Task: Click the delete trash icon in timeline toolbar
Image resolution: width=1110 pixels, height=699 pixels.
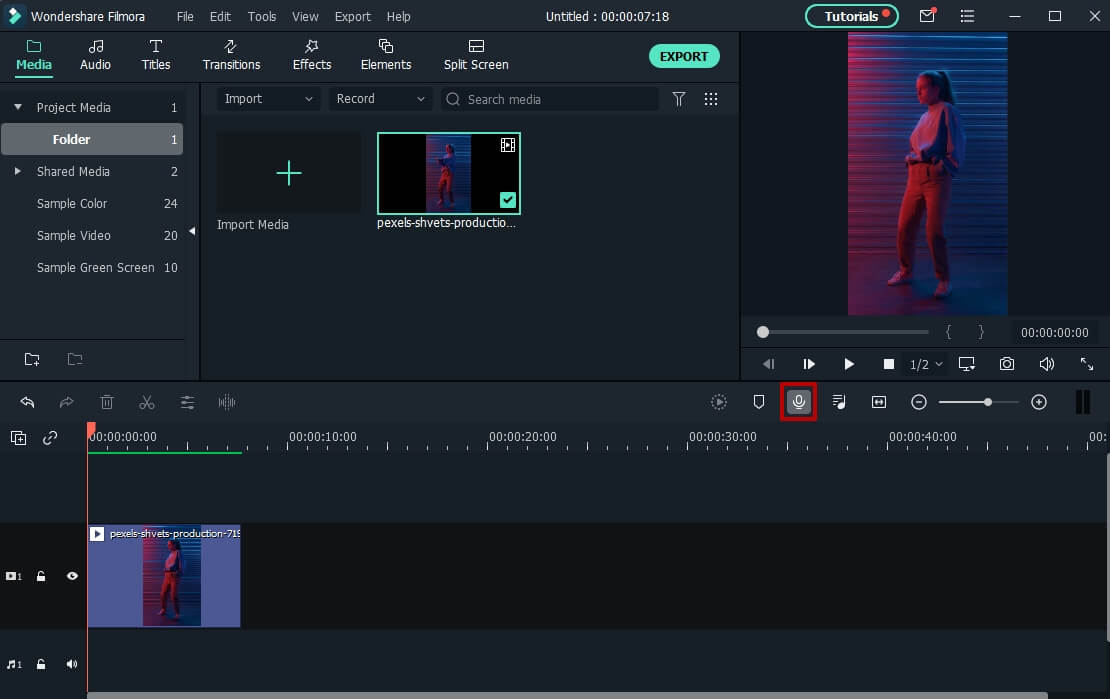Action: tap(107, 402)
